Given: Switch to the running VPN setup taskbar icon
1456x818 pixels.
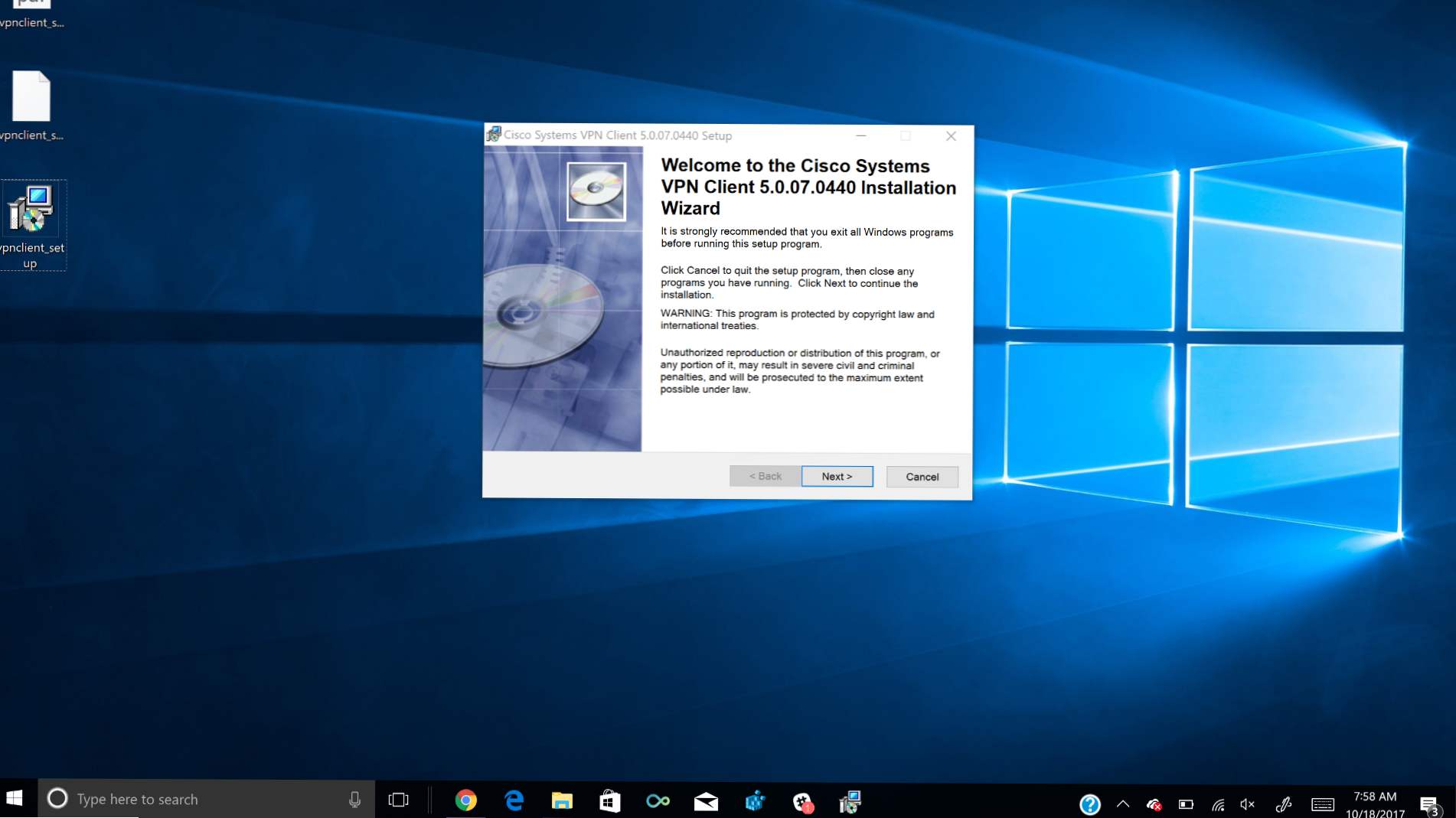Looking at the screenshot, I should click(x=850, y=801).
